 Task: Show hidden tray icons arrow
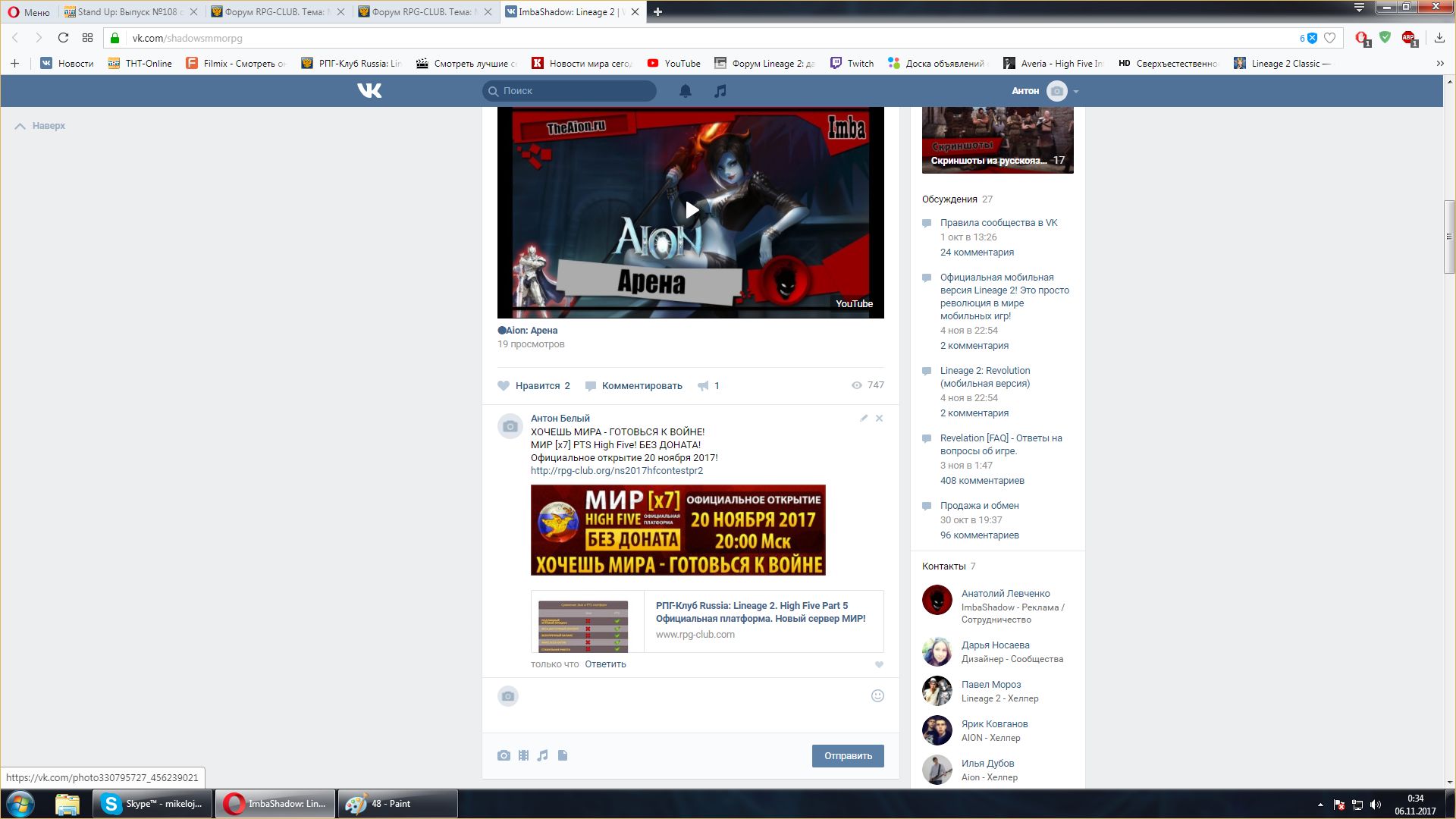pos(1320,805)
